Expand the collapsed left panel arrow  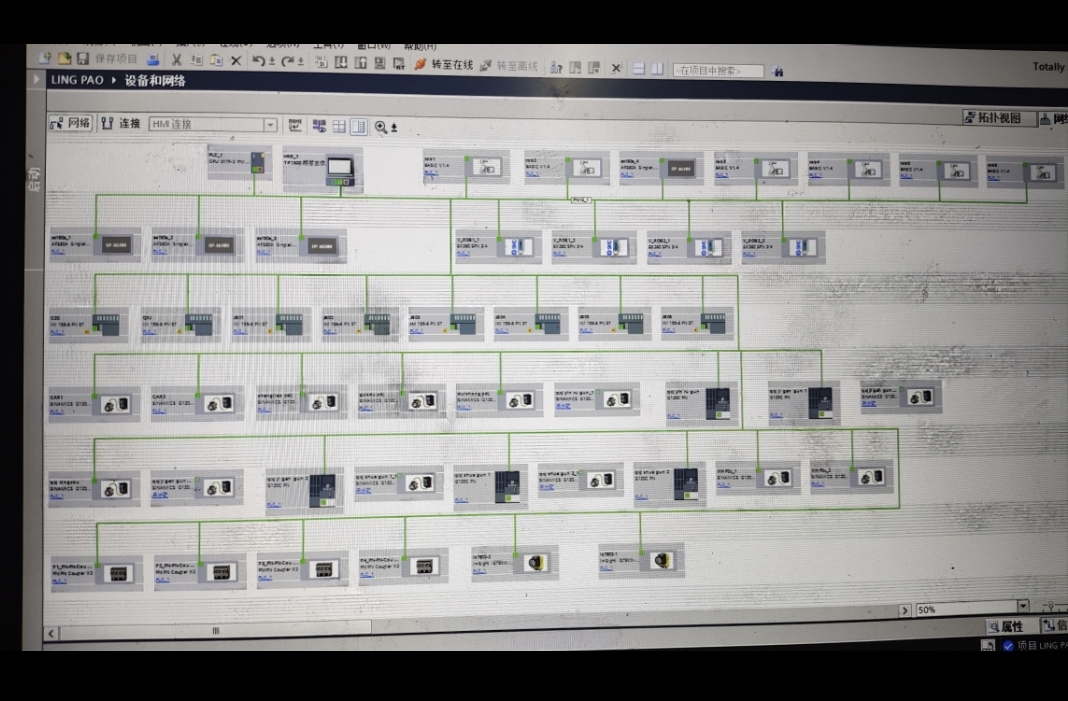coord(36,79)
